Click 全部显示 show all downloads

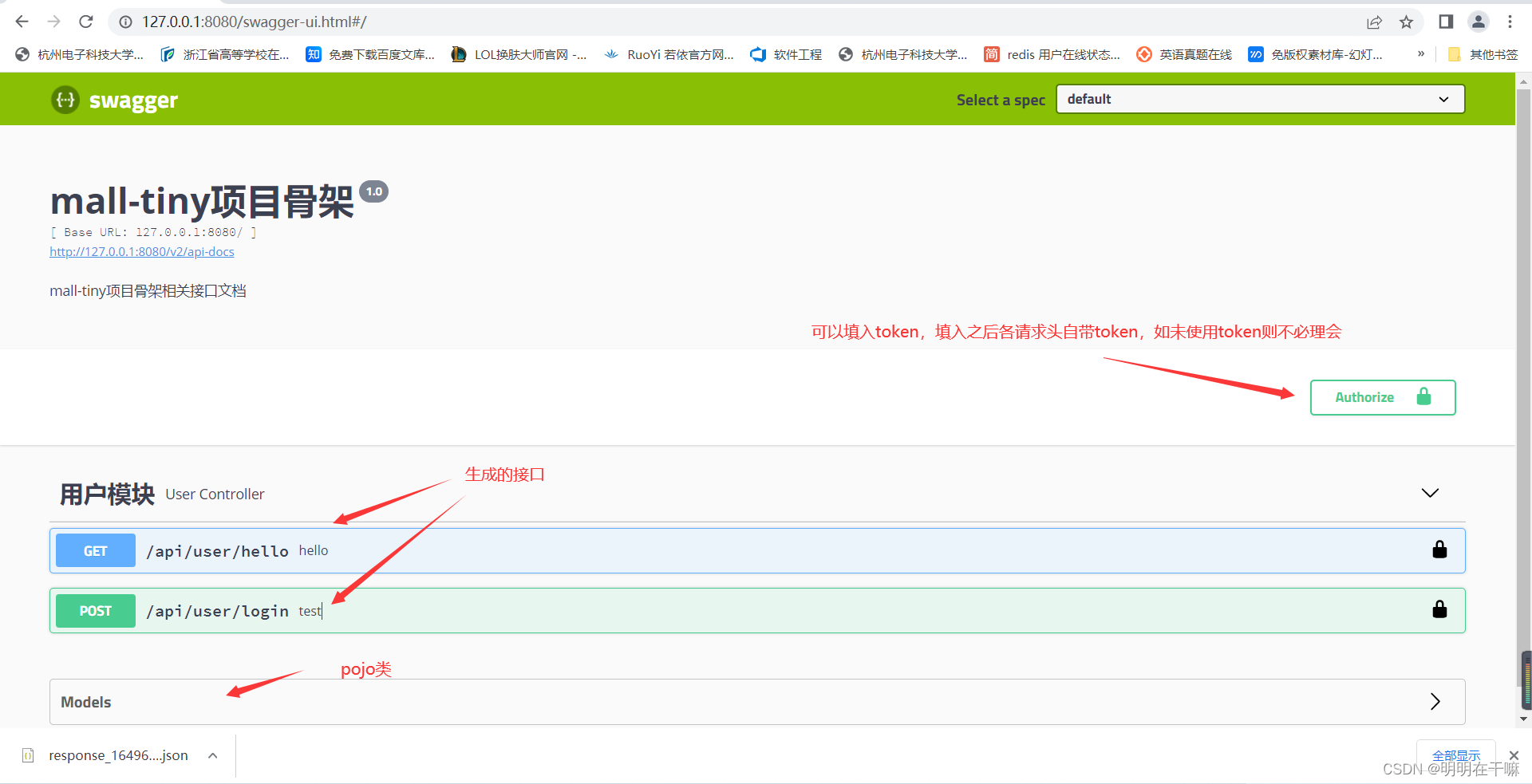point(1455,755)
